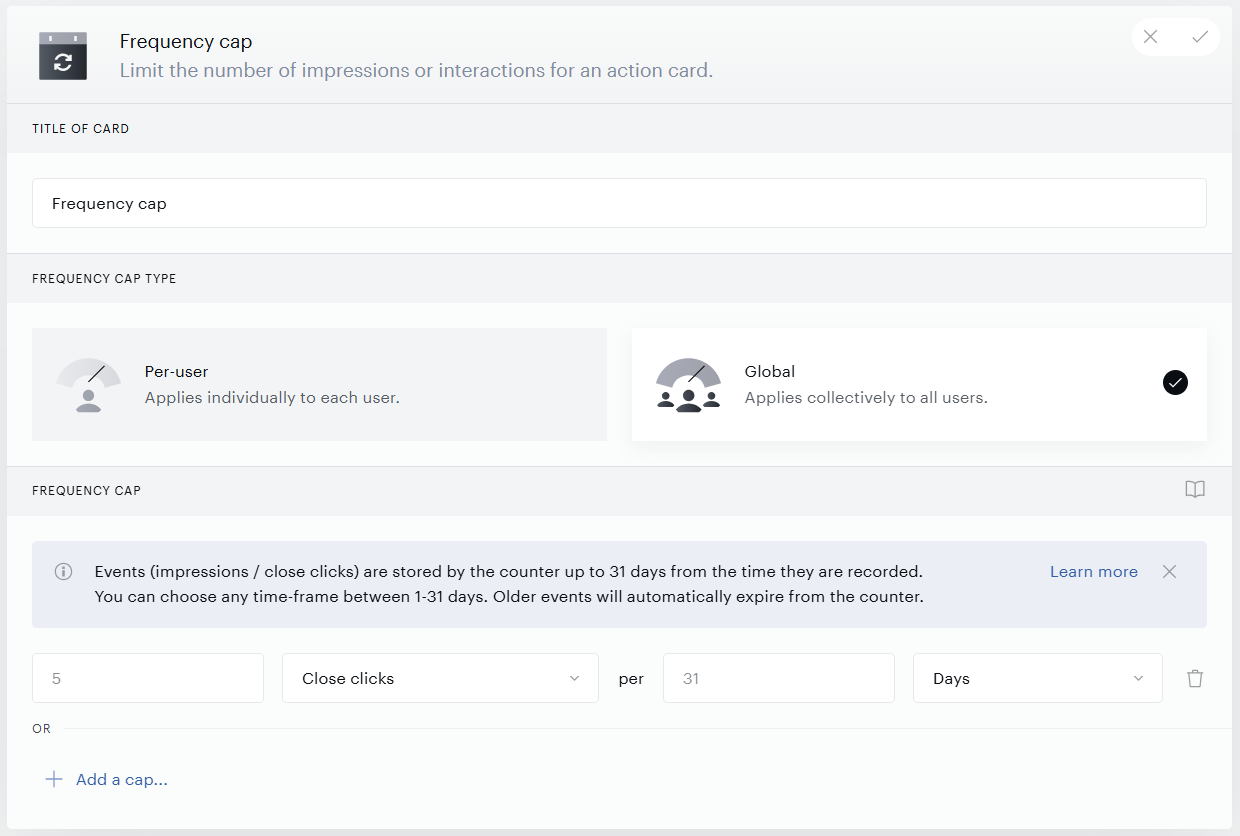
Task: Click the 'TITLE OF CARD' section label
Action: coord(81,129)
